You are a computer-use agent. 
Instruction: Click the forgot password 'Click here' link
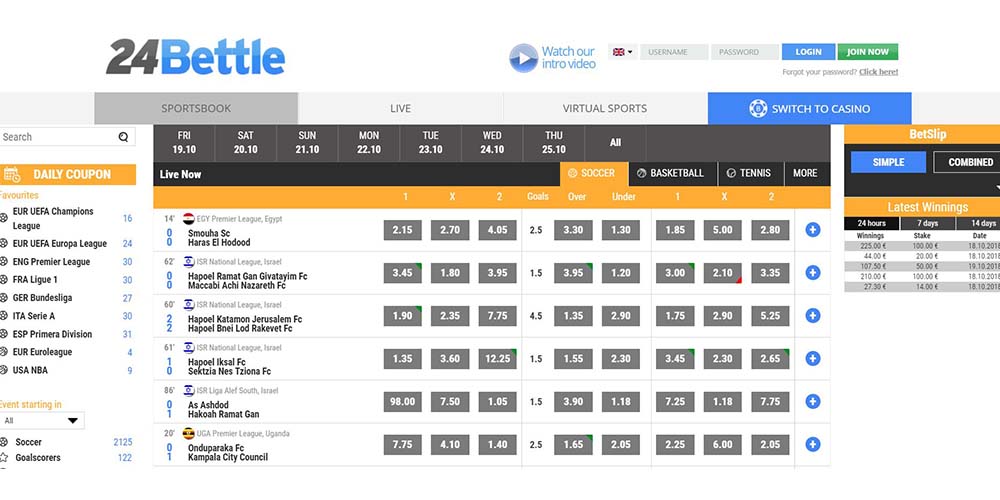pos(878,72)
